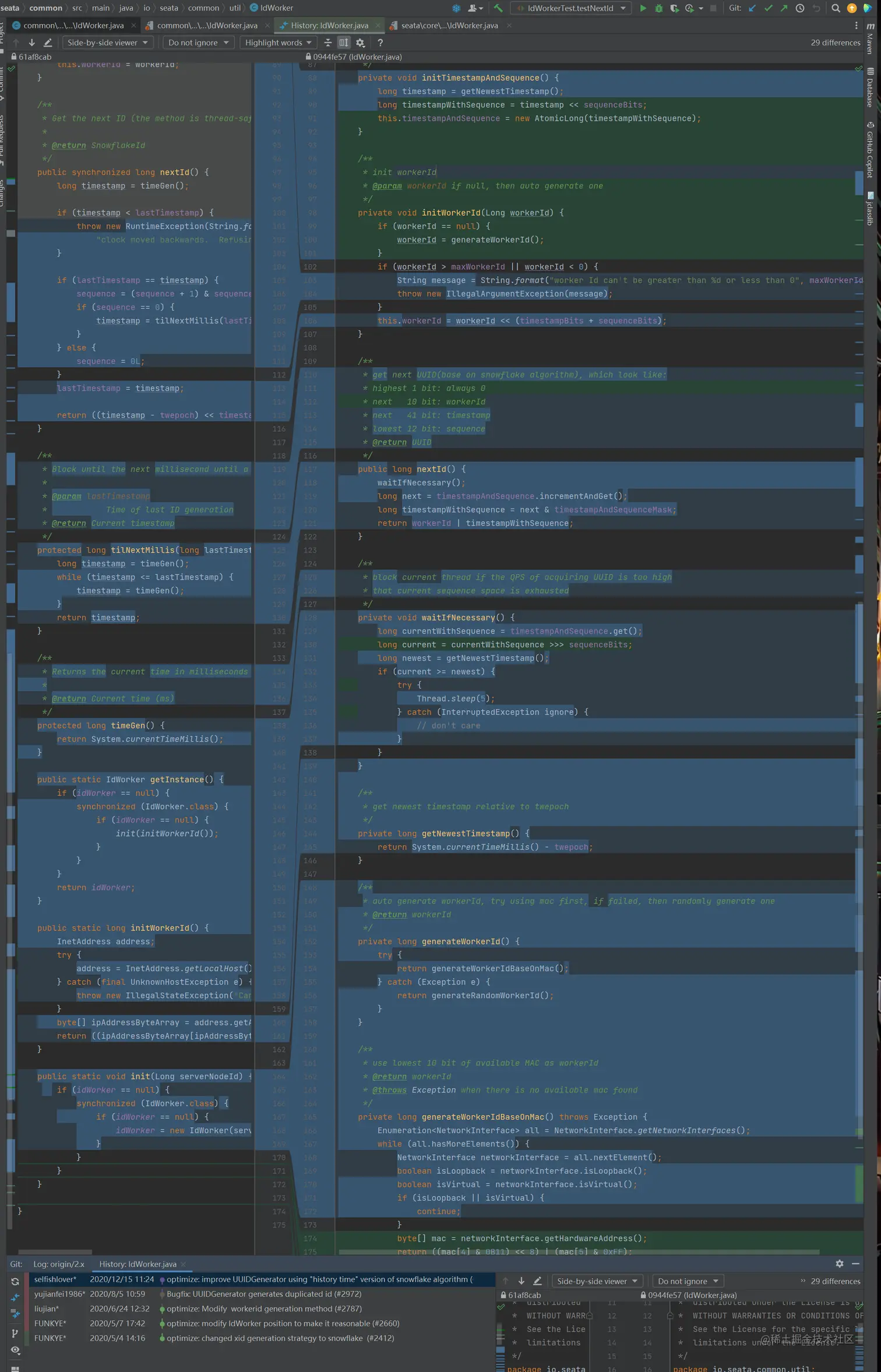
Task: Click the Stop square icon
Action: click(713, 8)
